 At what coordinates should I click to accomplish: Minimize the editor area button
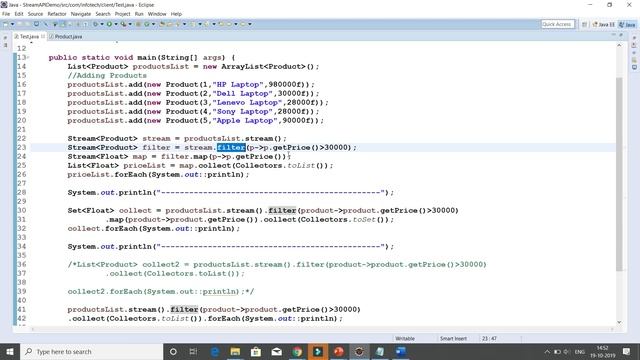pyautogui.click(x=613, y=36)
